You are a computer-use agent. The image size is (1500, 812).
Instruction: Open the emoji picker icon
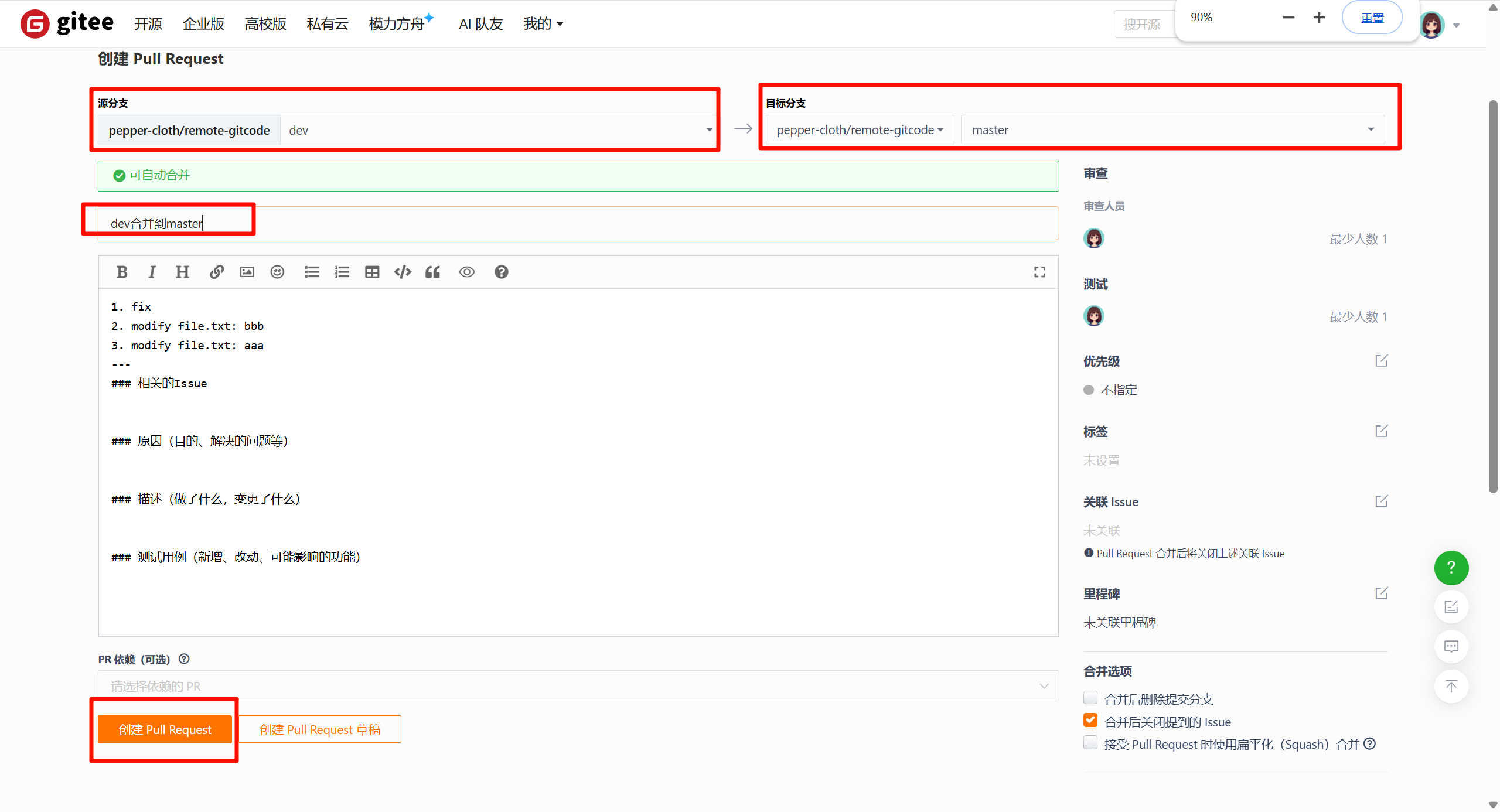pos(277,272)
